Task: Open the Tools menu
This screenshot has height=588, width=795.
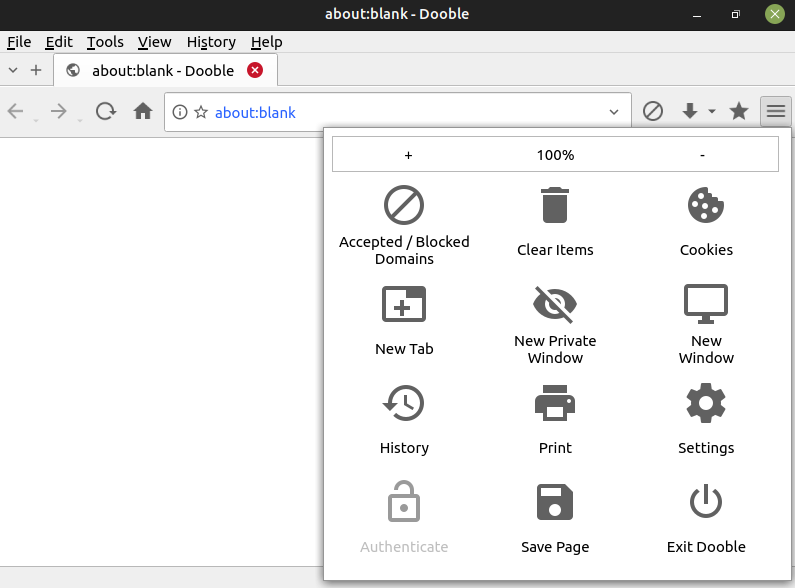Action: 105,42
